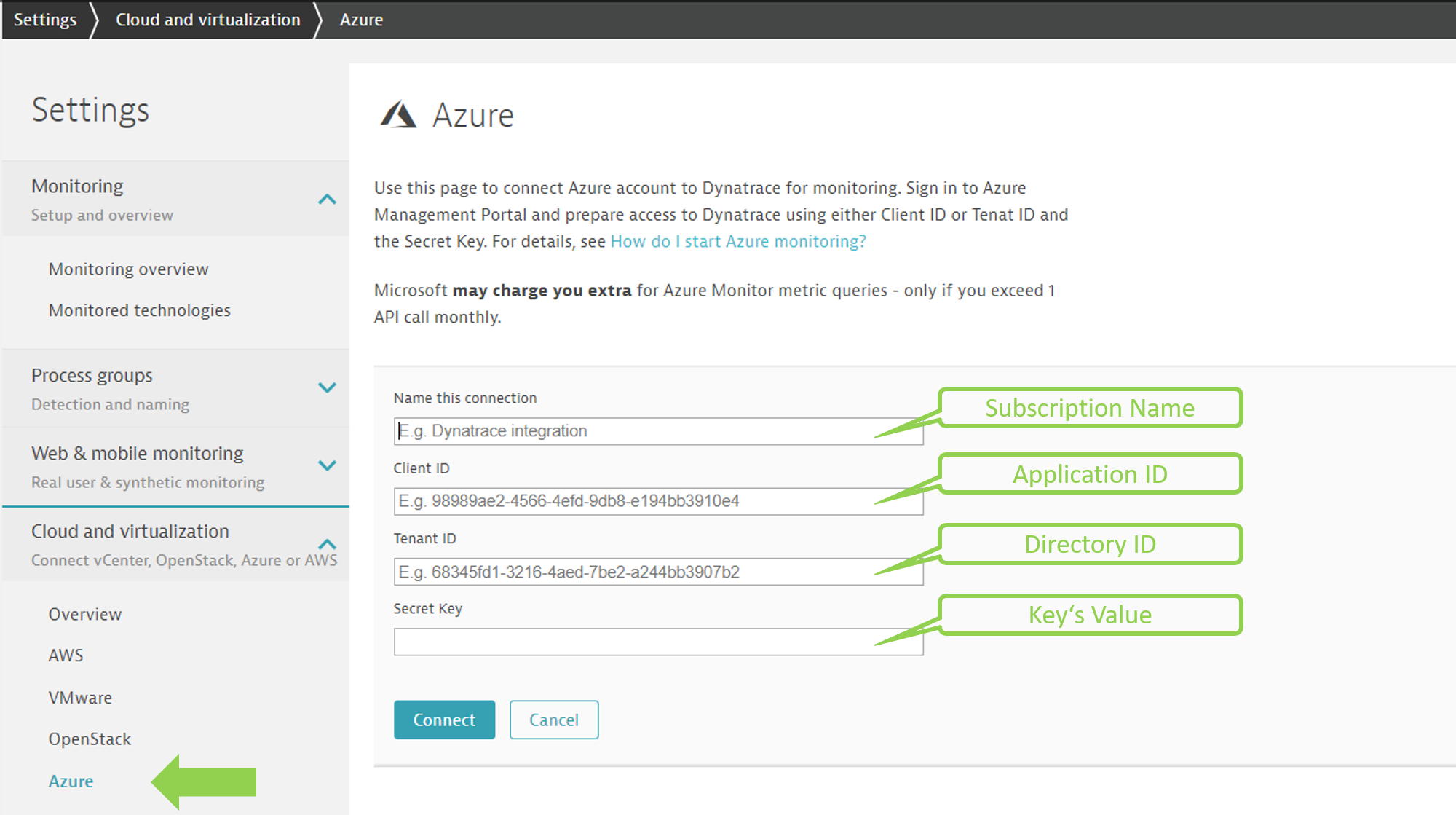Select VMware in the sidebar
The image size is (1456, 815).
(x=80, y=698)
